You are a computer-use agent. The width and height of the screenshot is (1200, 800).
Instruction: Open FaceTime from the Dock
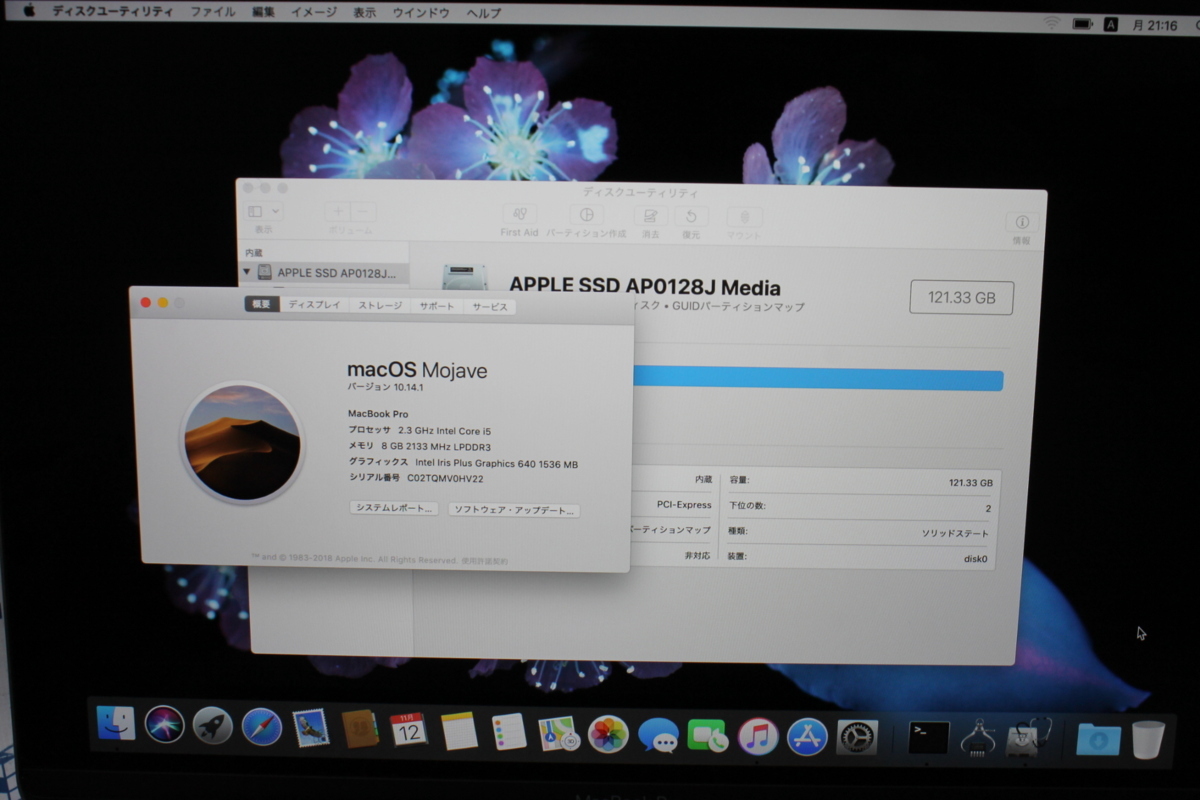[708, 737]
